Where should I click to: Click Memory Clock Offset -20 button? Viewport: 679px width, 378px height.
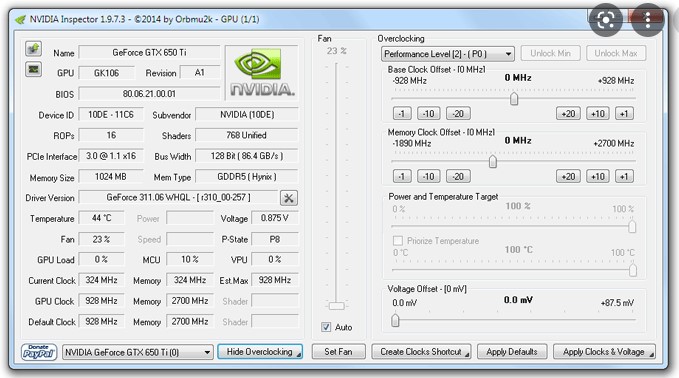click(x=458, y=176)
